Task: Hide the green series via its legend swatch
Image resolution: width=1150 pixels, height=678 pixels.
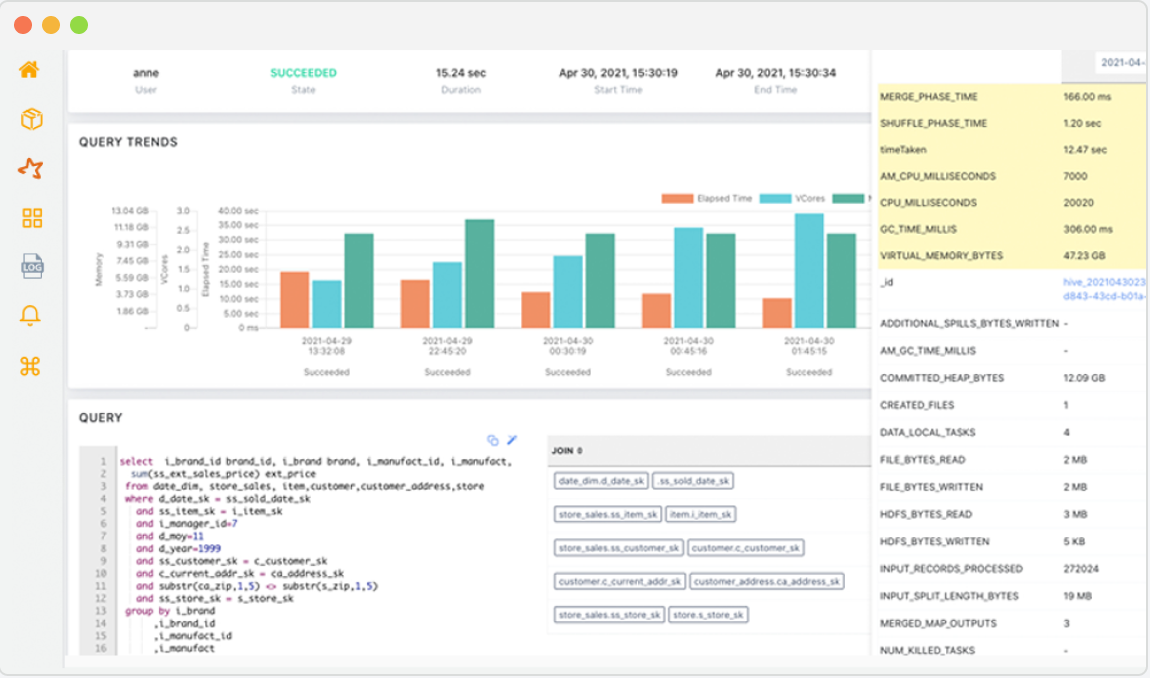Action: coord(849,198)
